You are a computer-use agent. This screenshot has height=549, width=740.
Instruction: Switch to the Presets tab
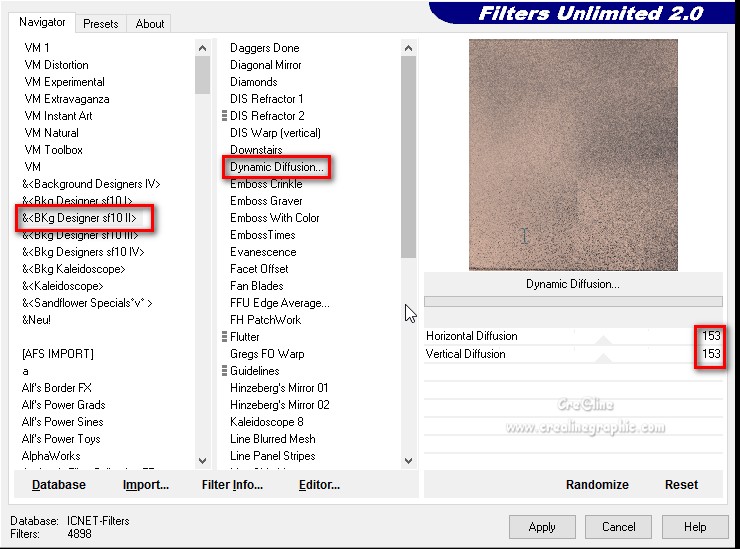tap(100, 24)
